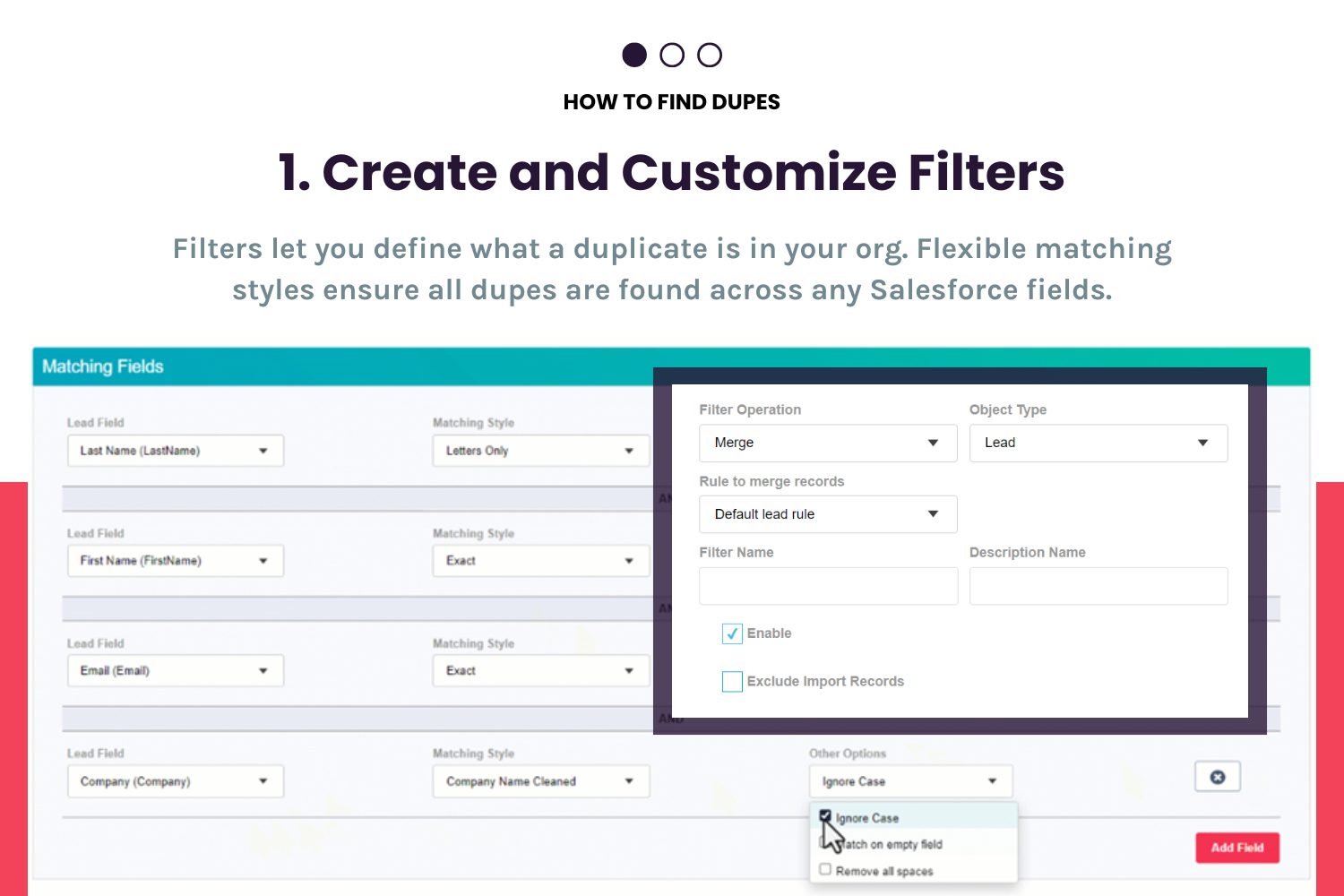Check Exclude Import Records

click(x=732, y=681)
